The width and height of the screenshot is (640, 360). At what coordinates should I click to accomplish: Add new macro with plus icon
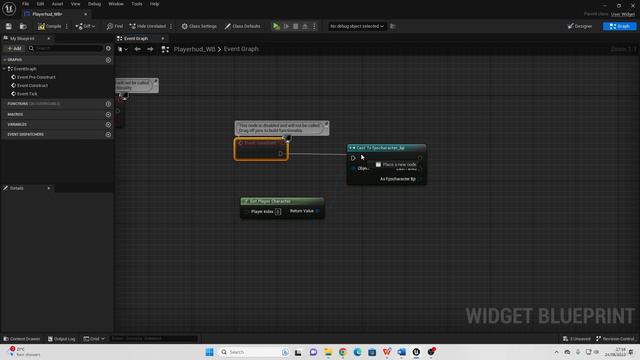tap(108, 114)
